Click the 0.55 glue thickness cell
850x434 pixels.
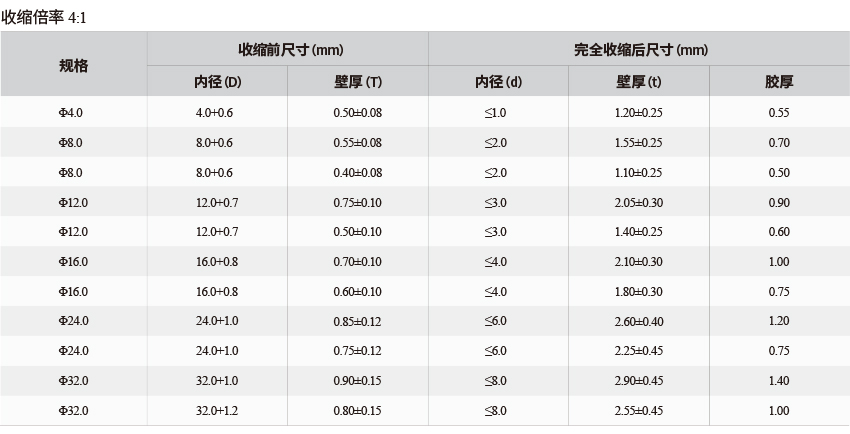[x=779, y=113]
